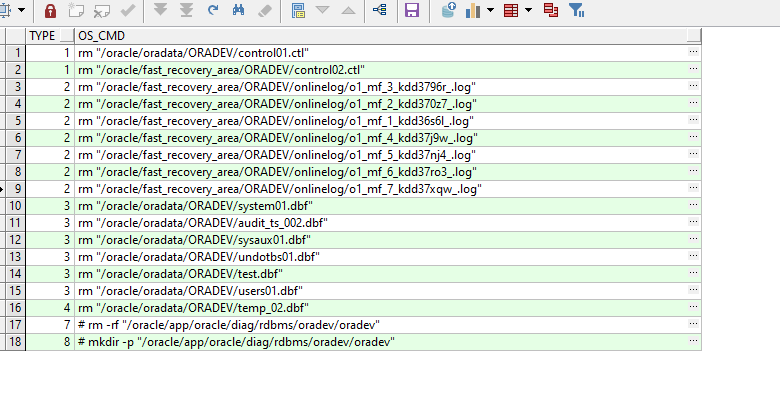Click the eraser clear record icon

click(x=265, y=10)
